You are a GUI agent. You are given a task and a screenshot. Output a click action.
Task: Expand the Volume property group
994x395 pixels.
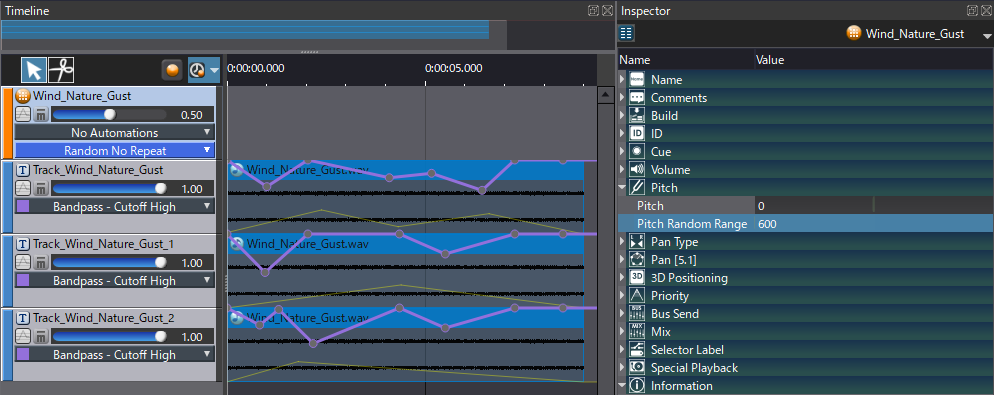pos(622,170)
